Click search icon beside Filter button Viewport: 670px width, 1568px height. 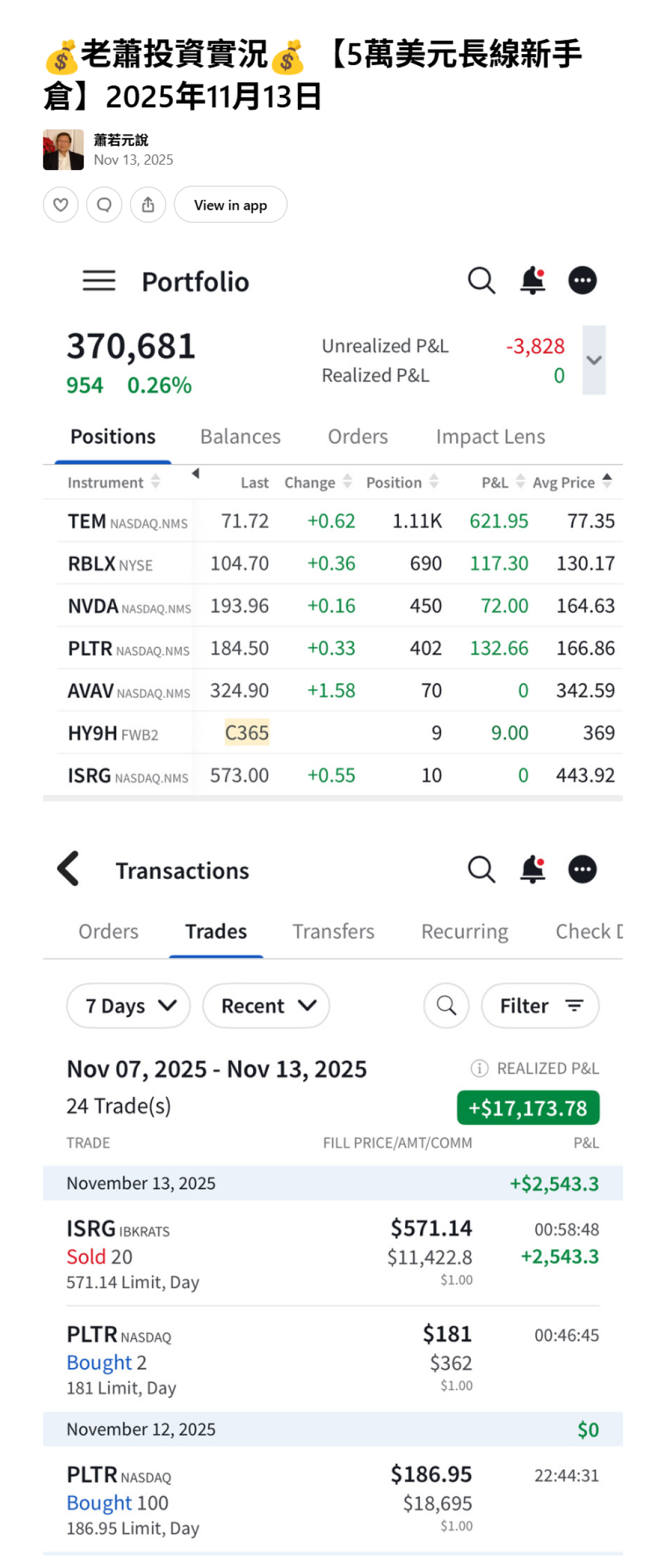click(x=446, y=1005)
